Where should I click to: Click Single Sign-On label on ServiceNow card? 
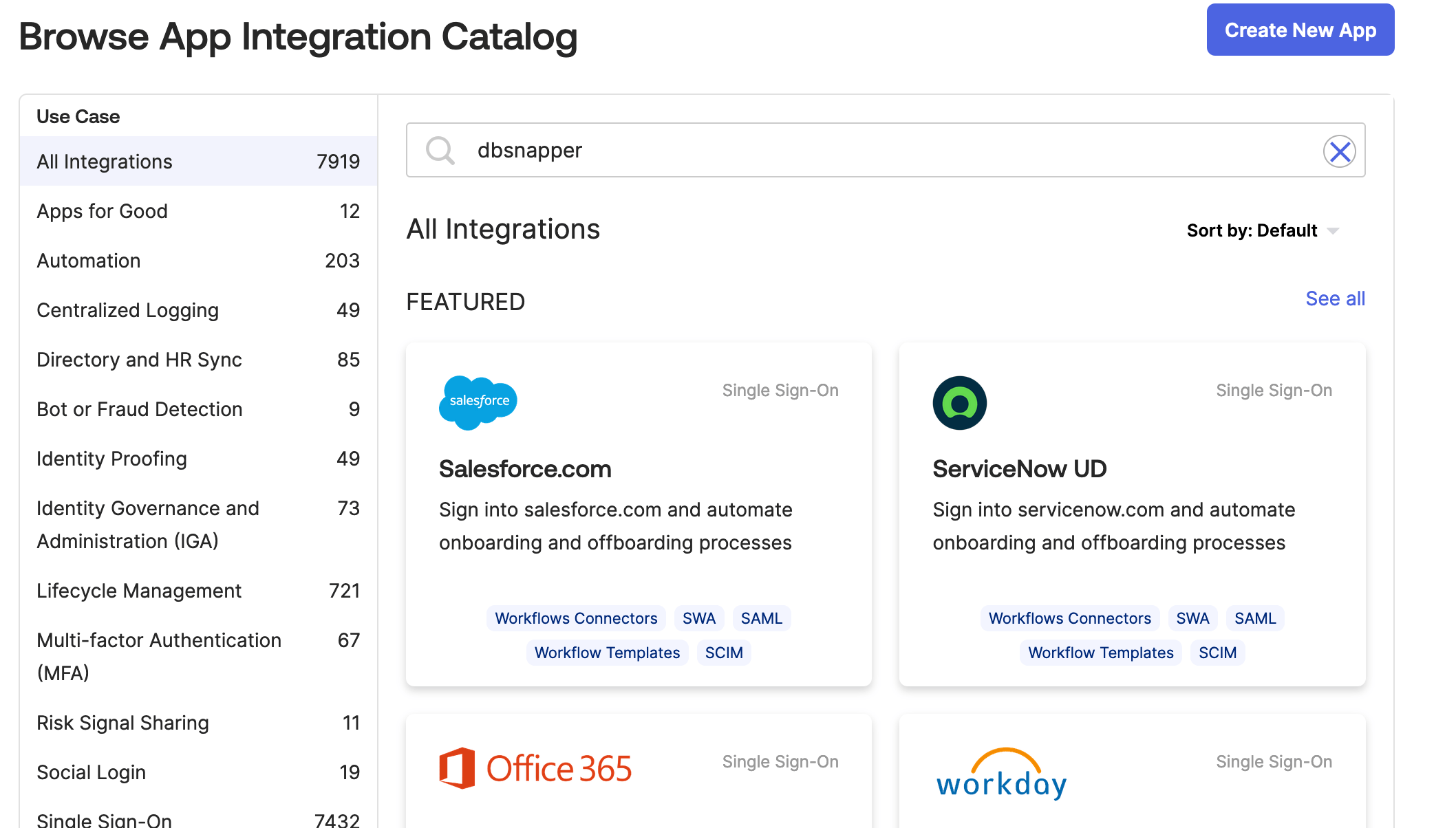coord(1274,391)
